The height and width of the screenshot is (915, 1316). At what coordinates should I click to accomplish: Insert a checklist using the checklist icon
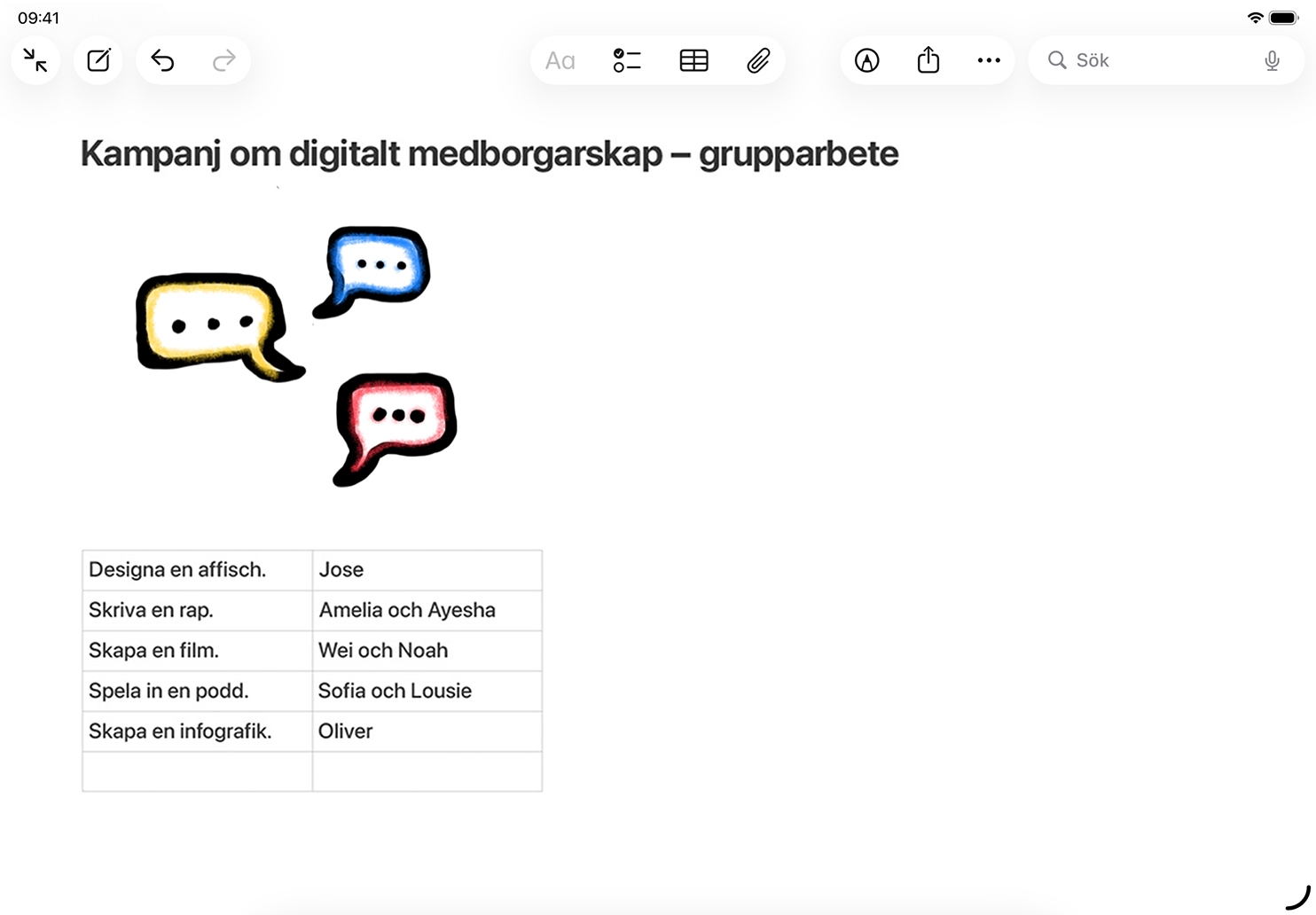point(627,60)
